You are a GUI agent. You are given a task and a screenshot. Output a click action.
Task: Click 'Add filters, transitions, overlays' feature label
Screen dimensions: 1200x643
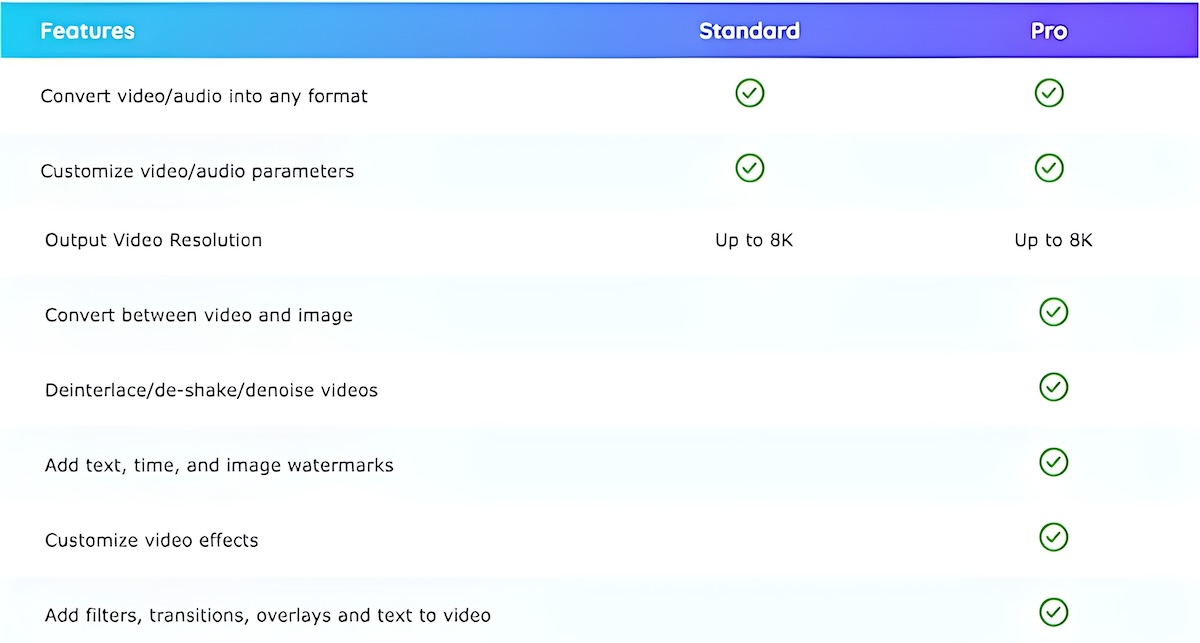click(x=268, y=615)
